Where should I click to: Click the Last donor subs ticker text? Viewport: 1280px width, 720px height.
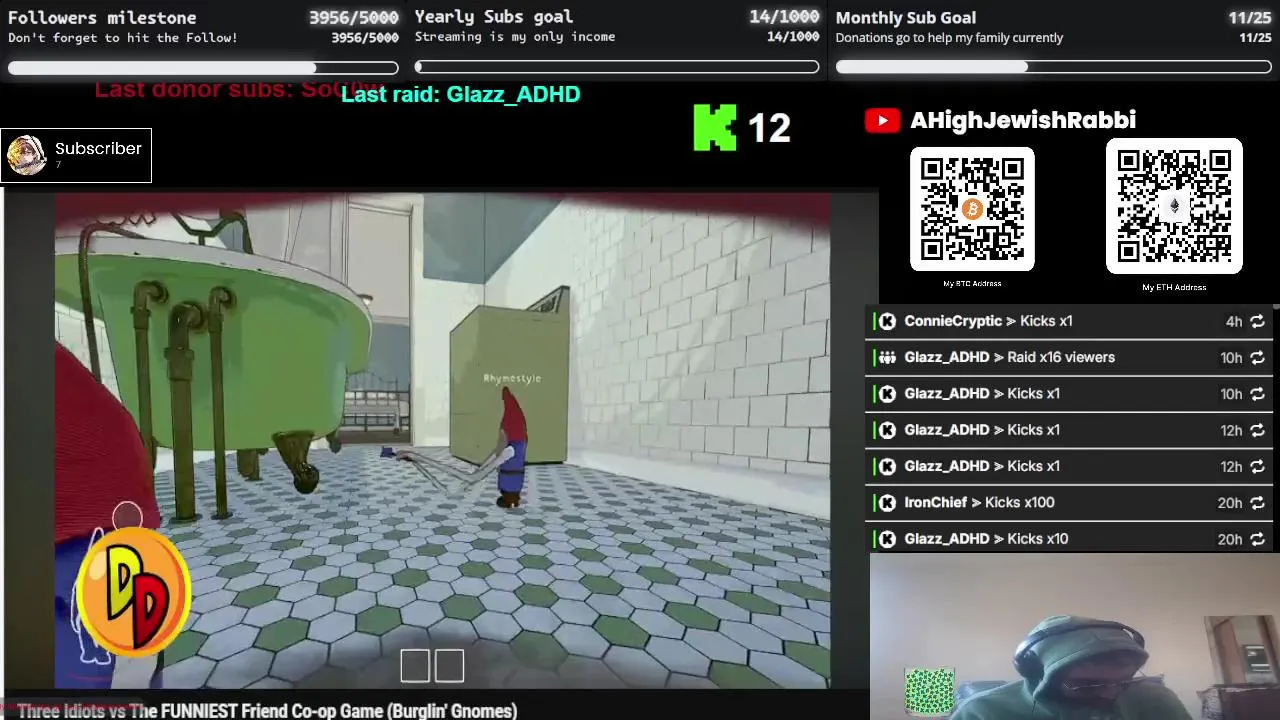pos(236,89)
